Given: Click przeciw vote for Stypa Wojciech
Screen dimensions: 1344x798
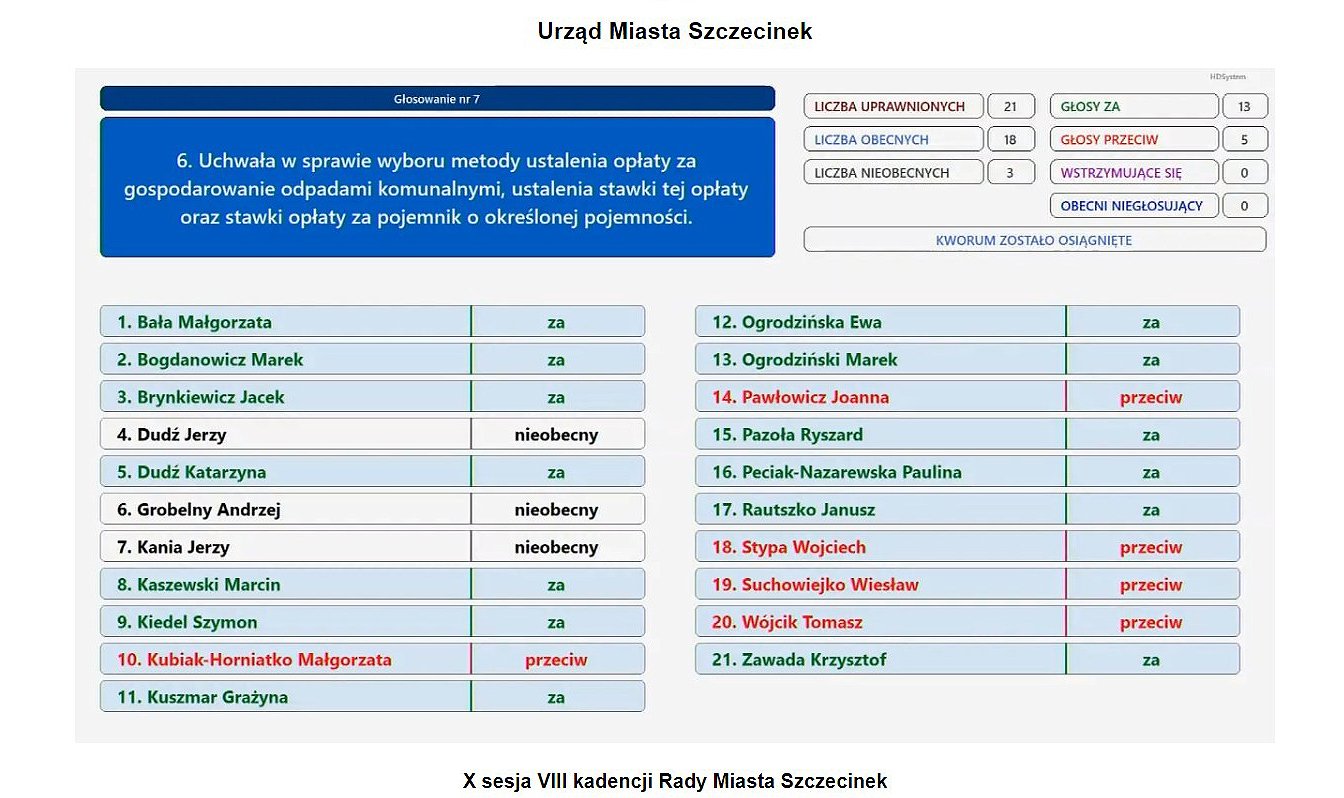Looking at the screenshot, I should 1151,547.
